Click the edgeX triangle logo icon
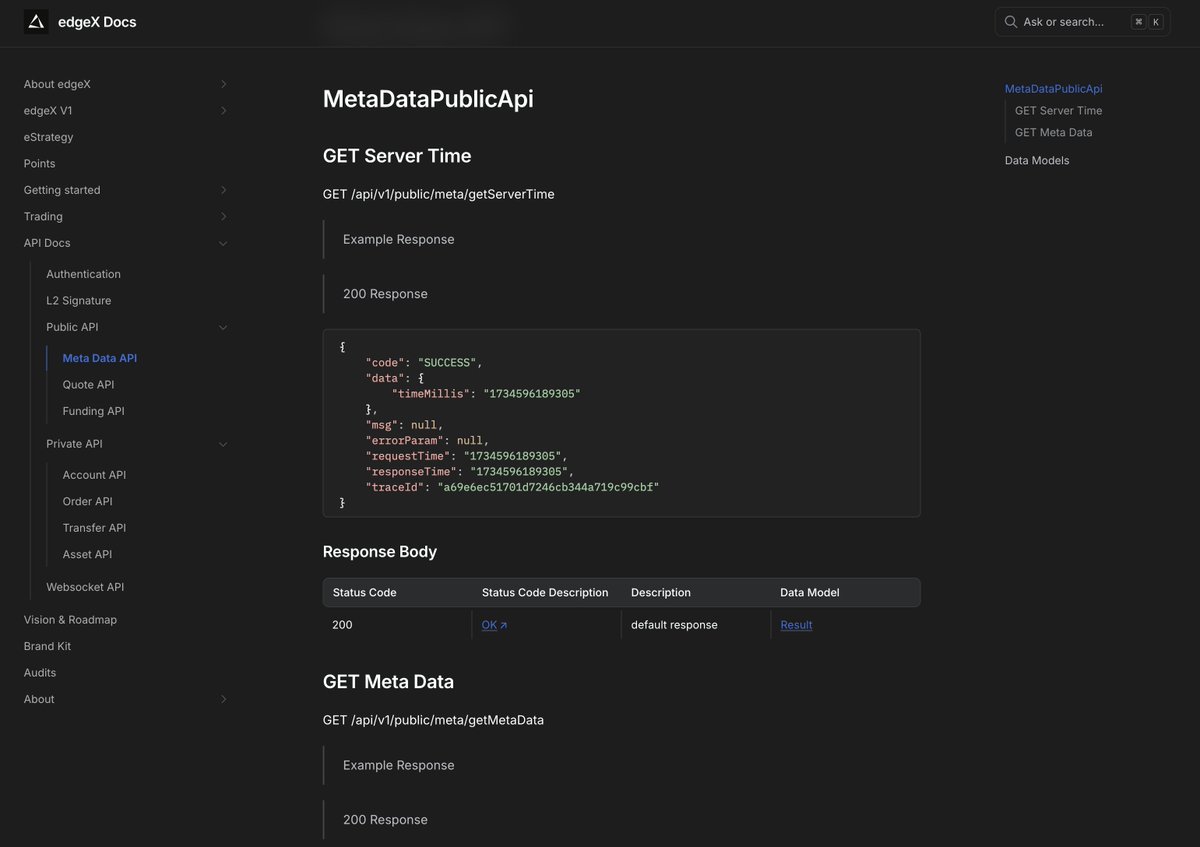Viewport: 1200px width, 847px height. pos(36,22)
